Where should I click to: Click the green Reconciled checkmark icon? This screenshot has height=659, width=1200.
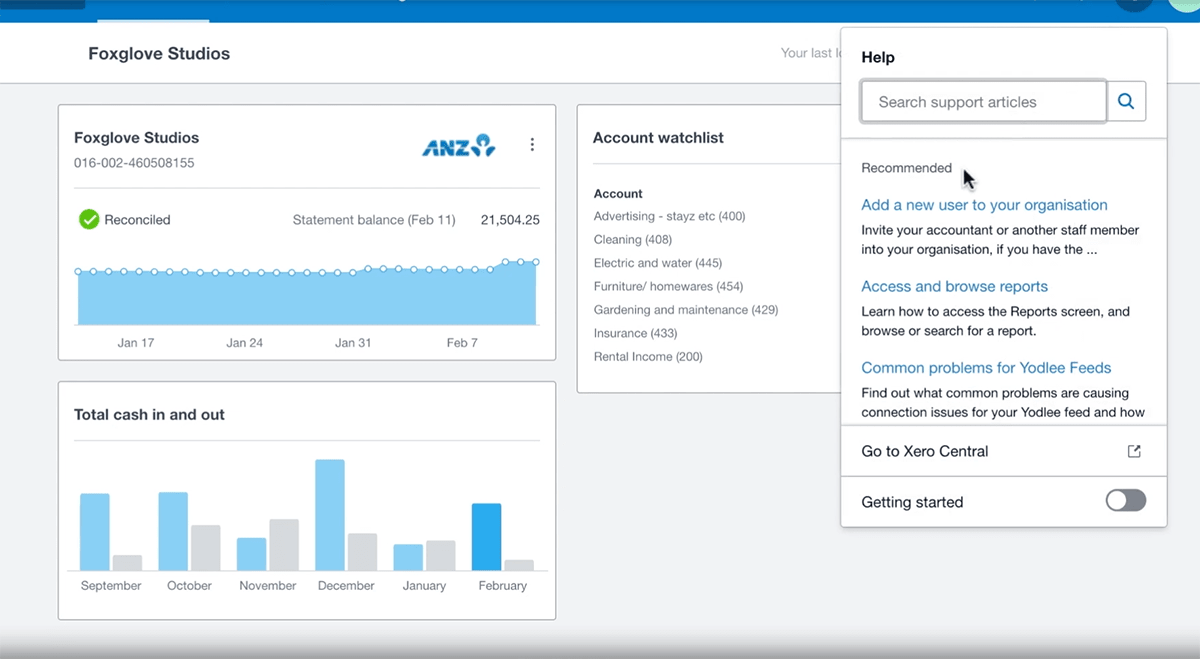(89, 219)
